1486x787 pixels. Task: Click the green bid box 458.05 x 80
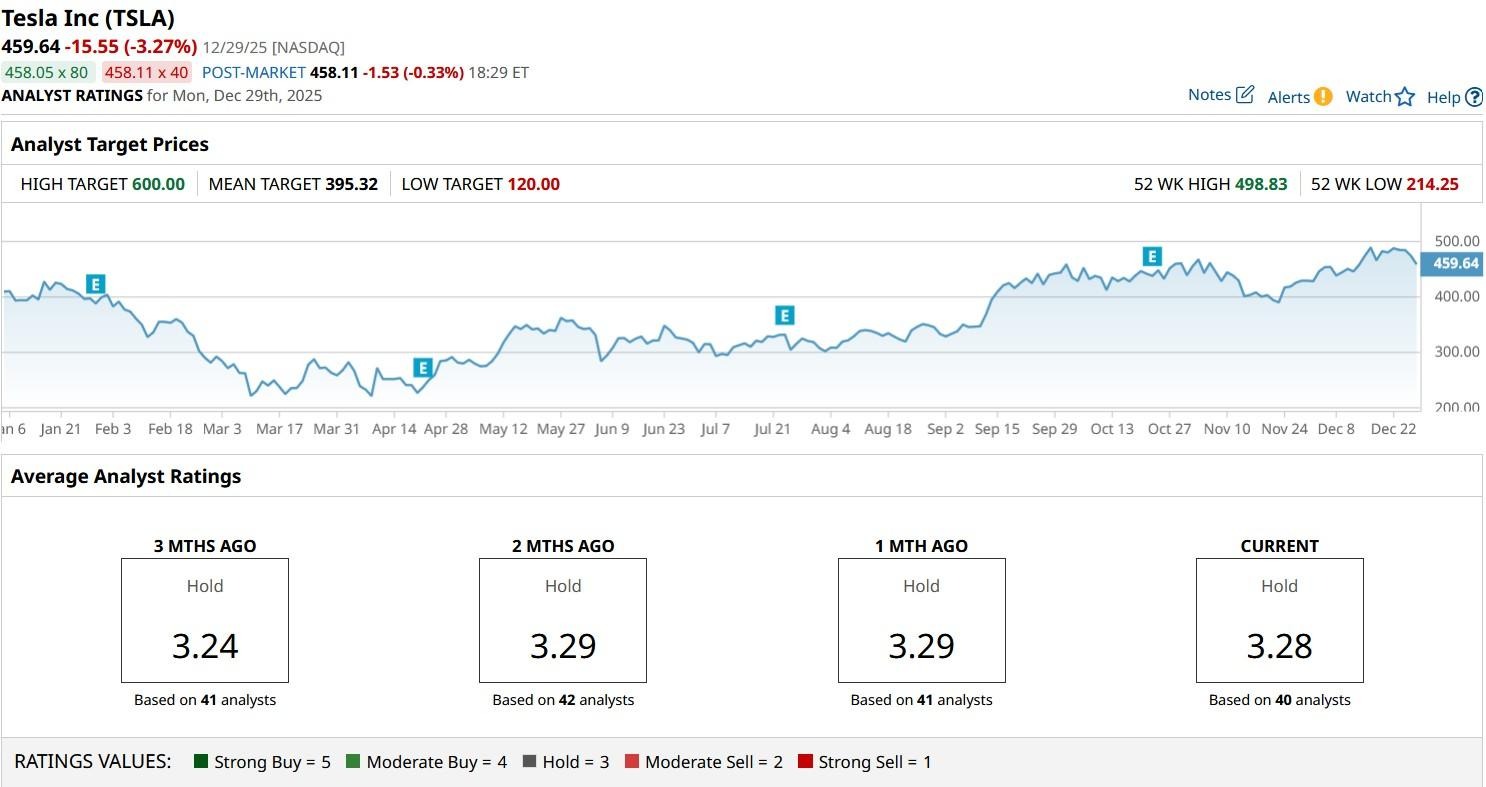tap(47, 72)
